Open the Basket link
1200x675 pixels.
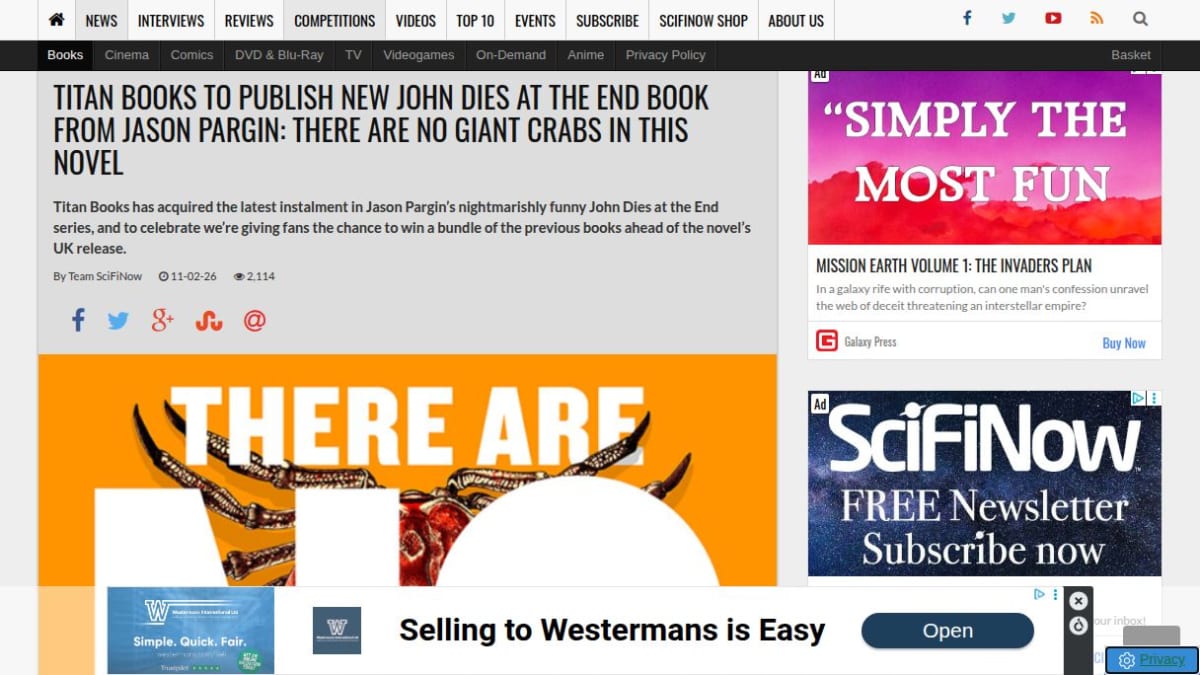pyautogui.click(x=1131, y=55)
